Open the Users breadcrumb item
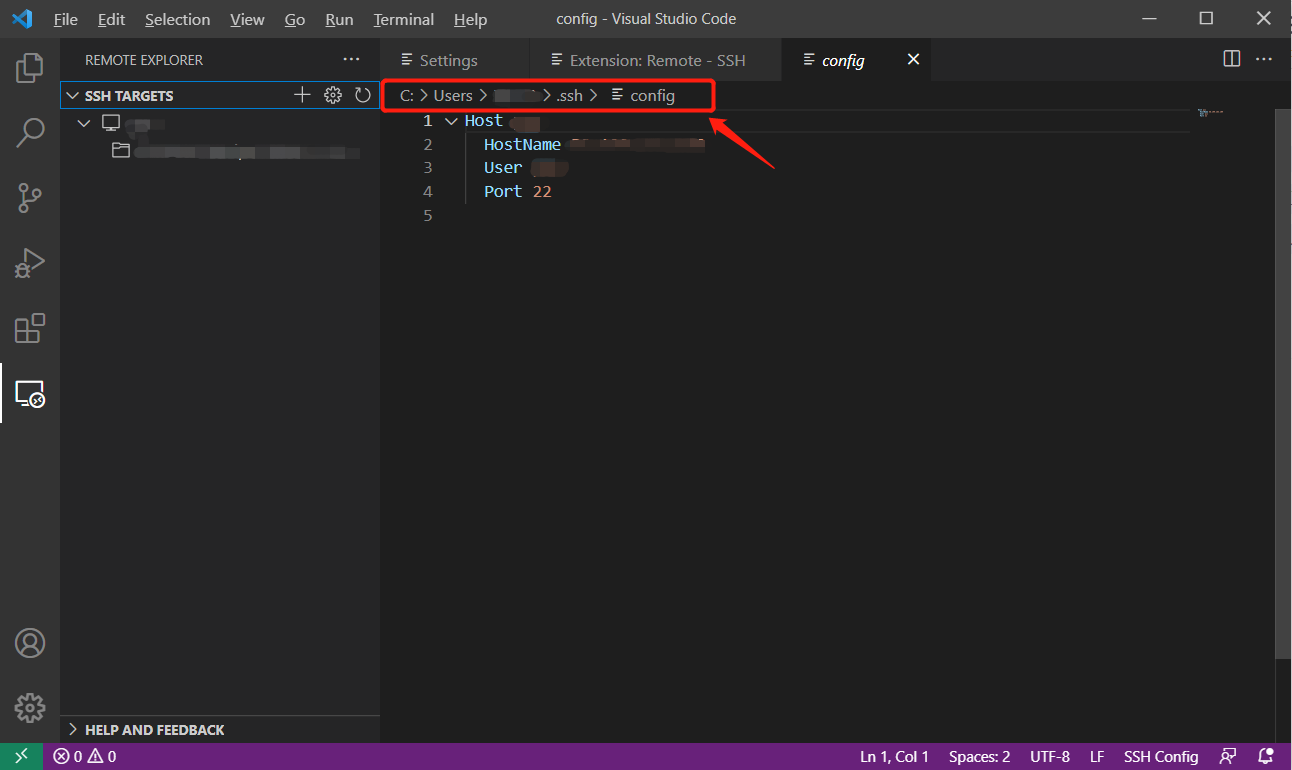This screenshot has width=1292, height=770. click(453, 95)
